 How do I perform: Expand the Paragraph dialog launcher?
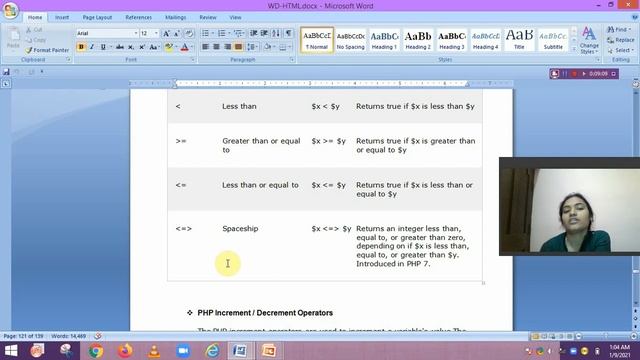(x=292, y=60)
